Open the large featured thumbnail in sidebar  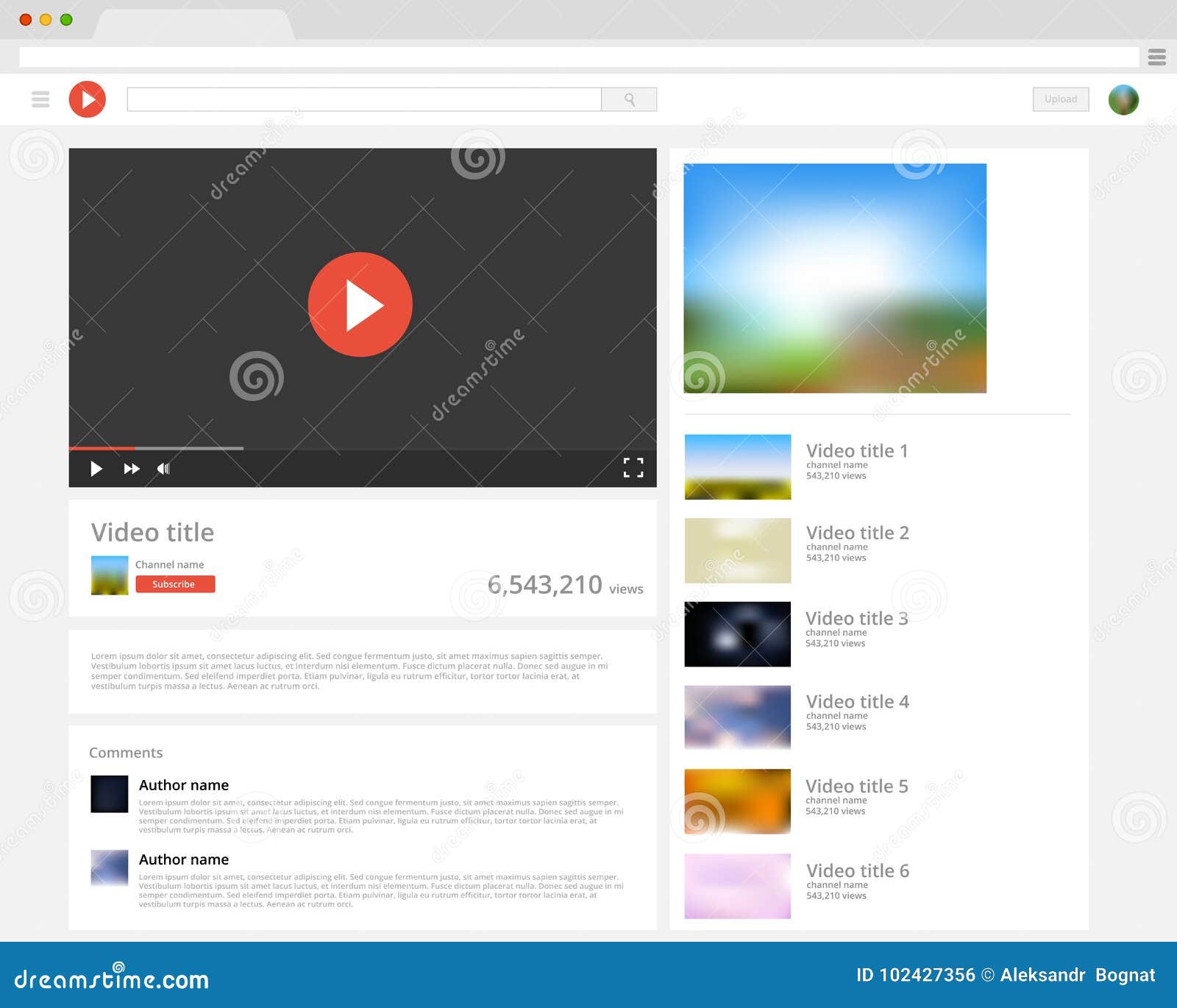click(x=835, y=278)
